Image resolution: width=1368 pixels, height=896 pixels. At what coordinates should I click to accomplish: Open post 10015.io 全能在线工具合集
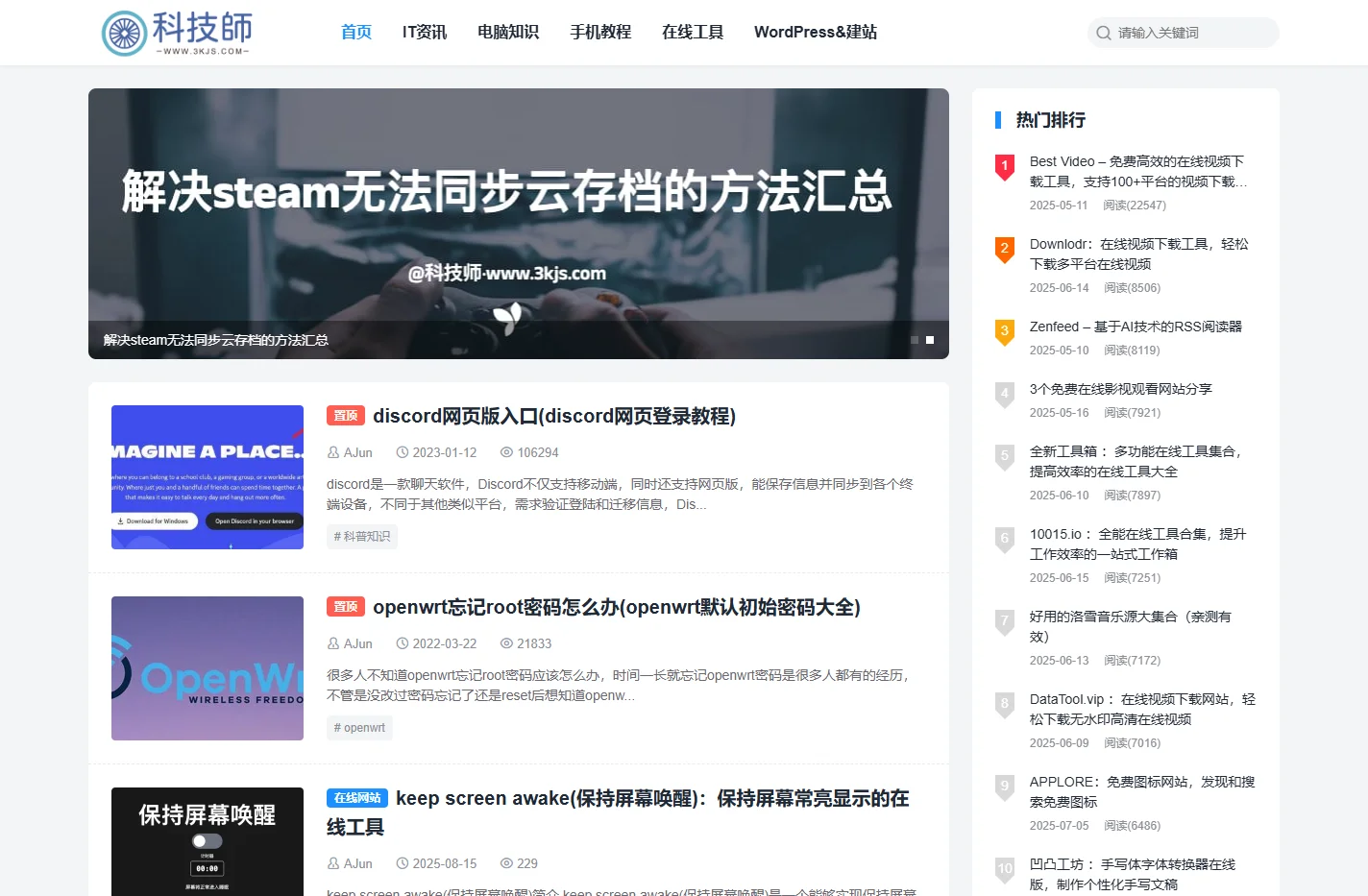(x=1138, y=545)
